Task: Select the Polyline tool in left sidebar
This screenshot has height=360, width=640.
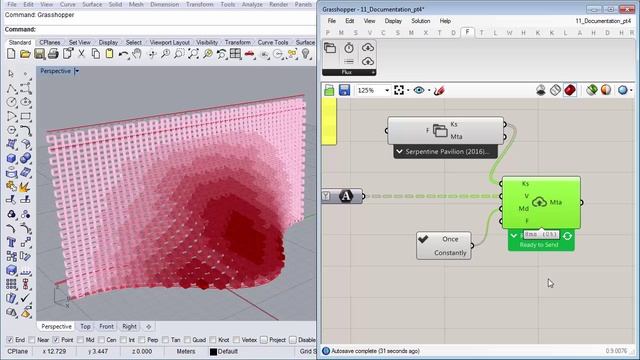Action: coord(12,88)
